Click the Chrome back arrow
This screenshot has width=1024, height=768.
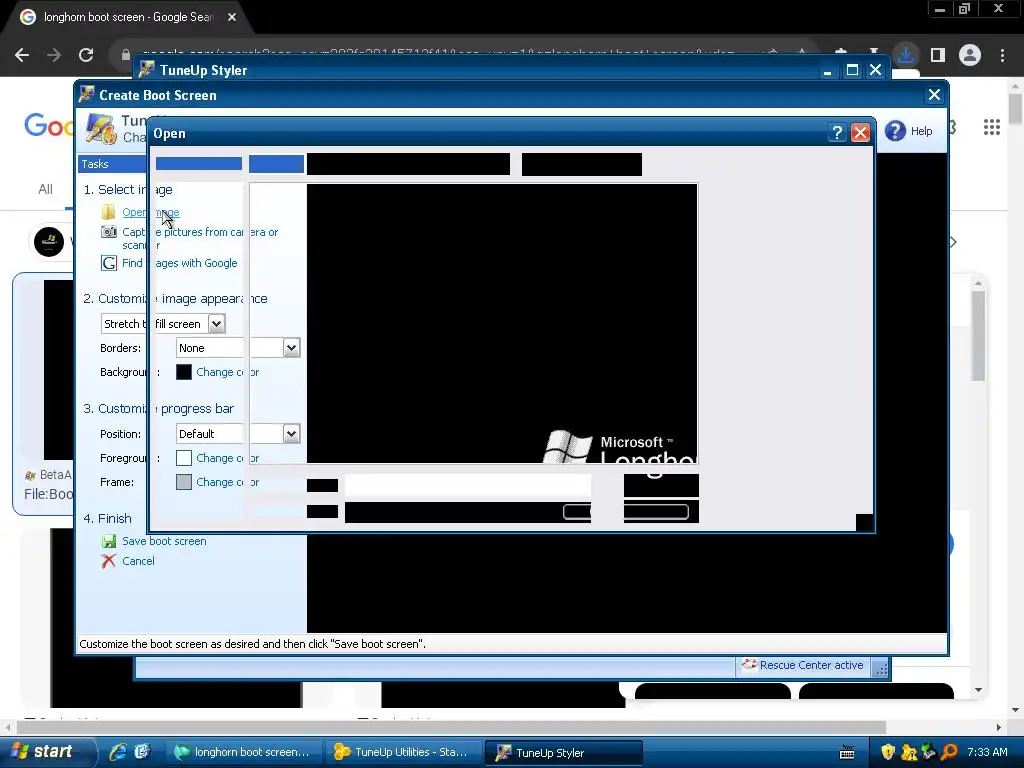(x=22, y=55)
